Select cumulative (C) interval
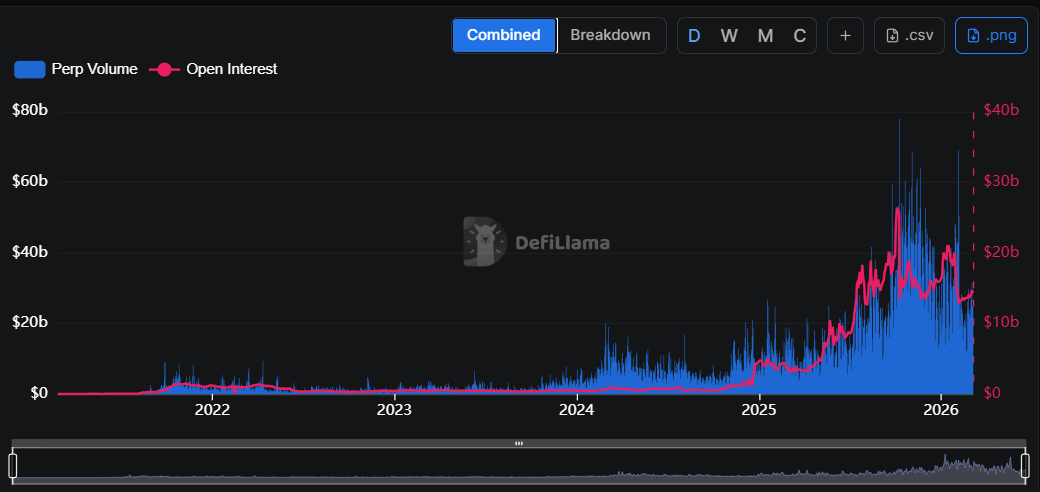 pyautogui.click(x=800, y=35)
